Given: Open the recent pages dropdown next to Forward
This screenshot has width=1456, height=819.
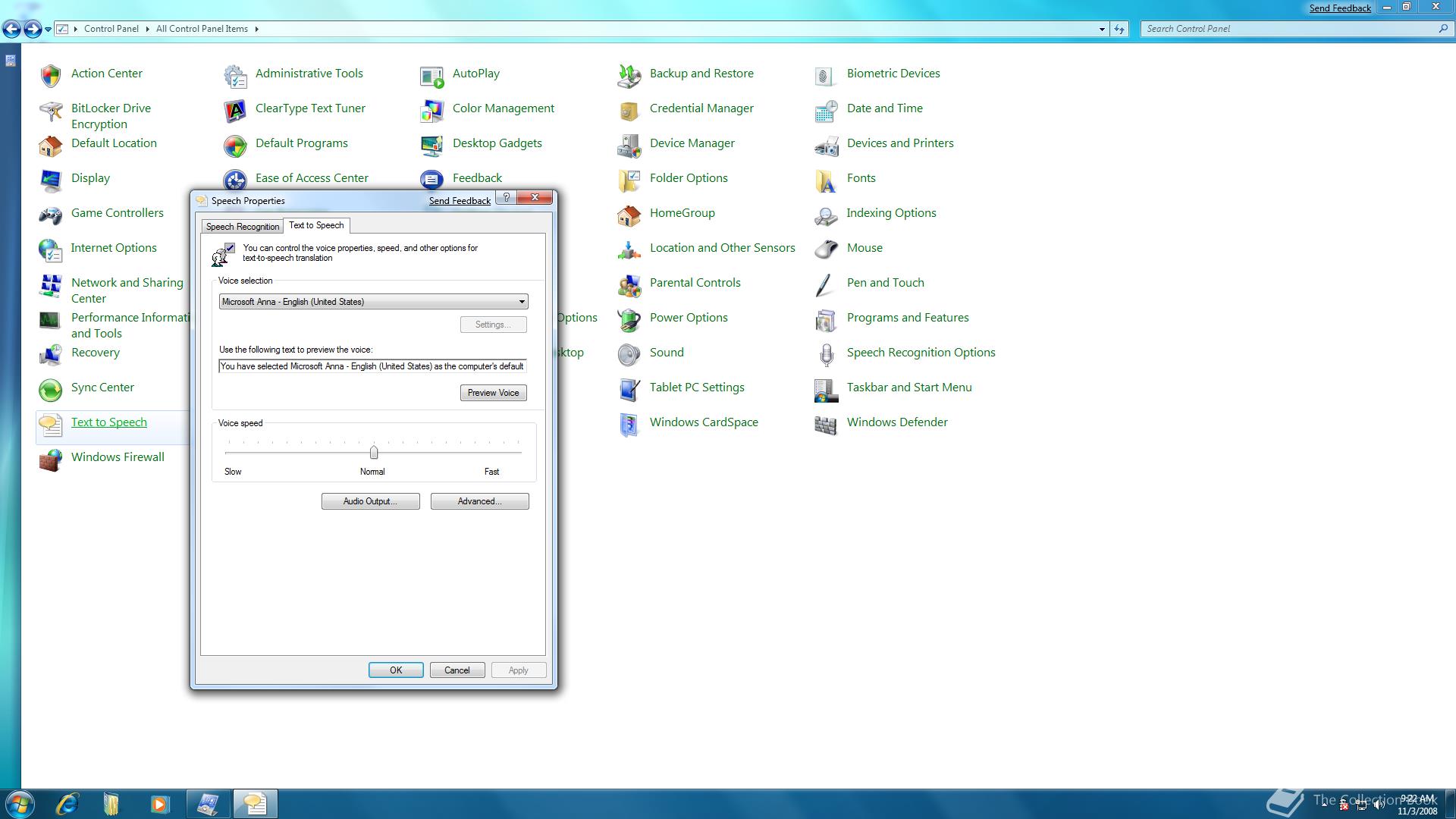Looking at the screenshot, I should (48, 29).
